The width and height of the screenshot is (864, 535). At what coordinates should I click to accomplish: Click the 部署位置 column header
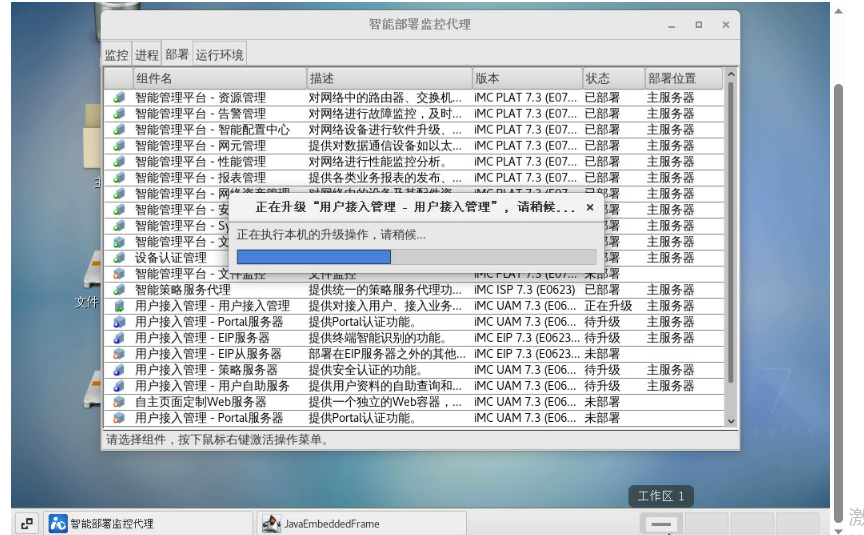tap(684, 78)
